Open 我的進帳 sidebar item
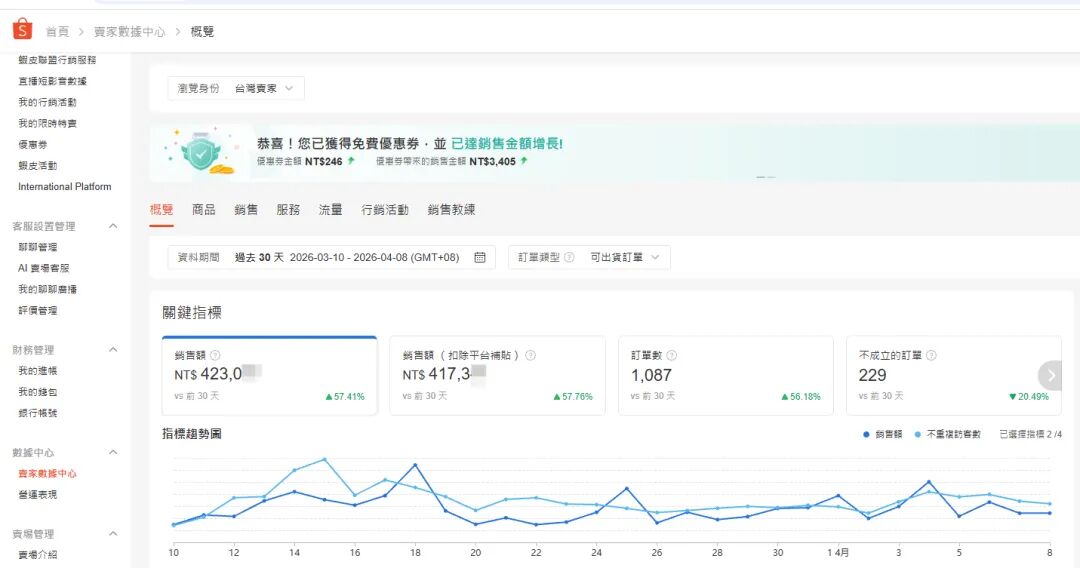Screen dimensions: 1080x568 (38, 371)
